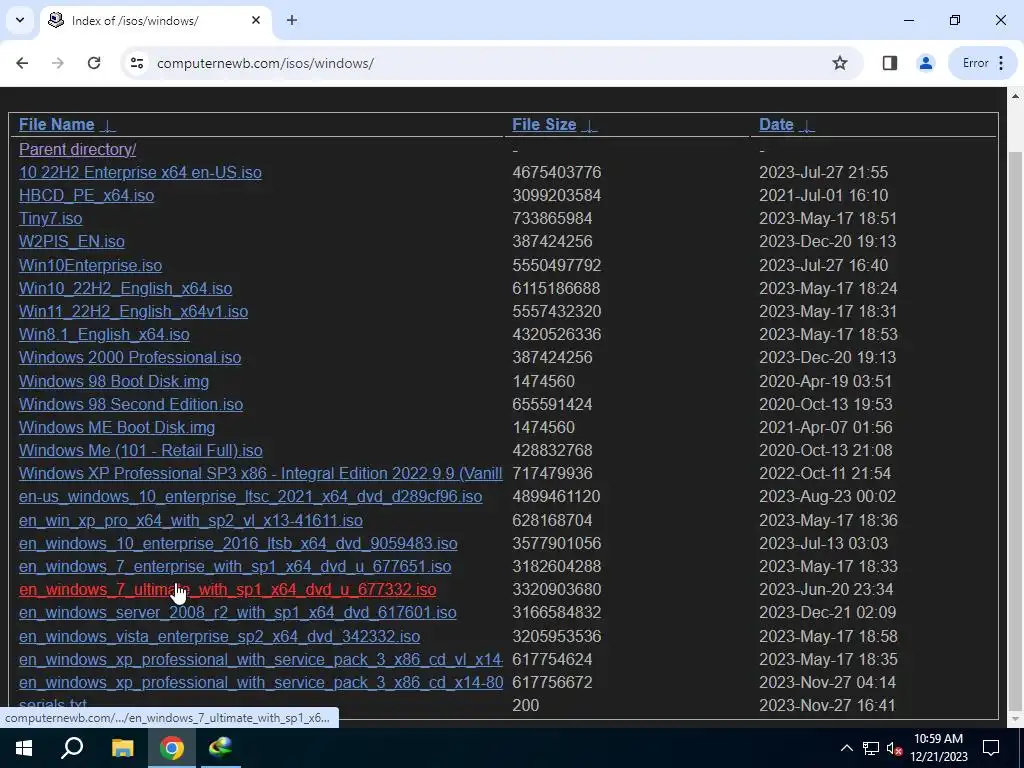1024x768 pixels.
Task: Download xp_professional sp3 x86_cd_x14-80 iso
Action: click(x=261, y=682)
